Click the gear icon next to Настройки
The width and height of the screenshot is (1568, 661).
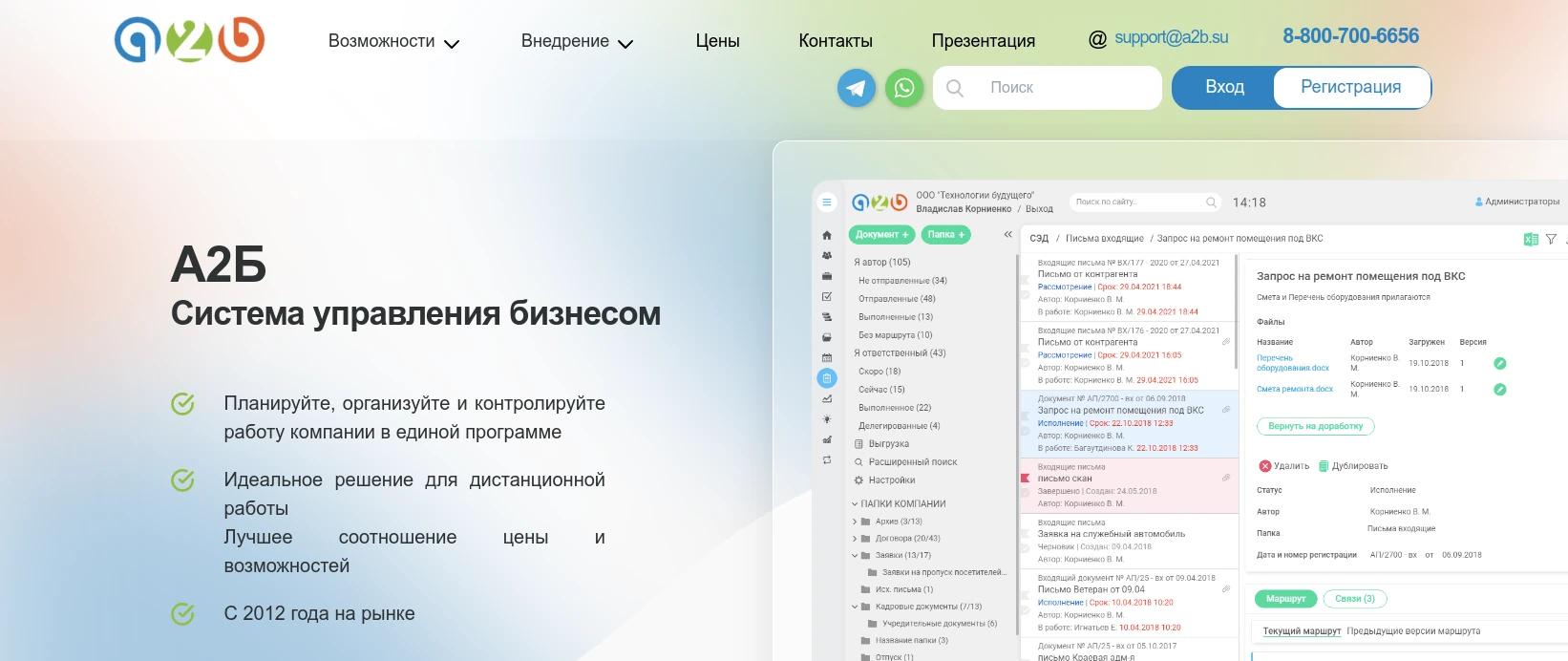858,480
